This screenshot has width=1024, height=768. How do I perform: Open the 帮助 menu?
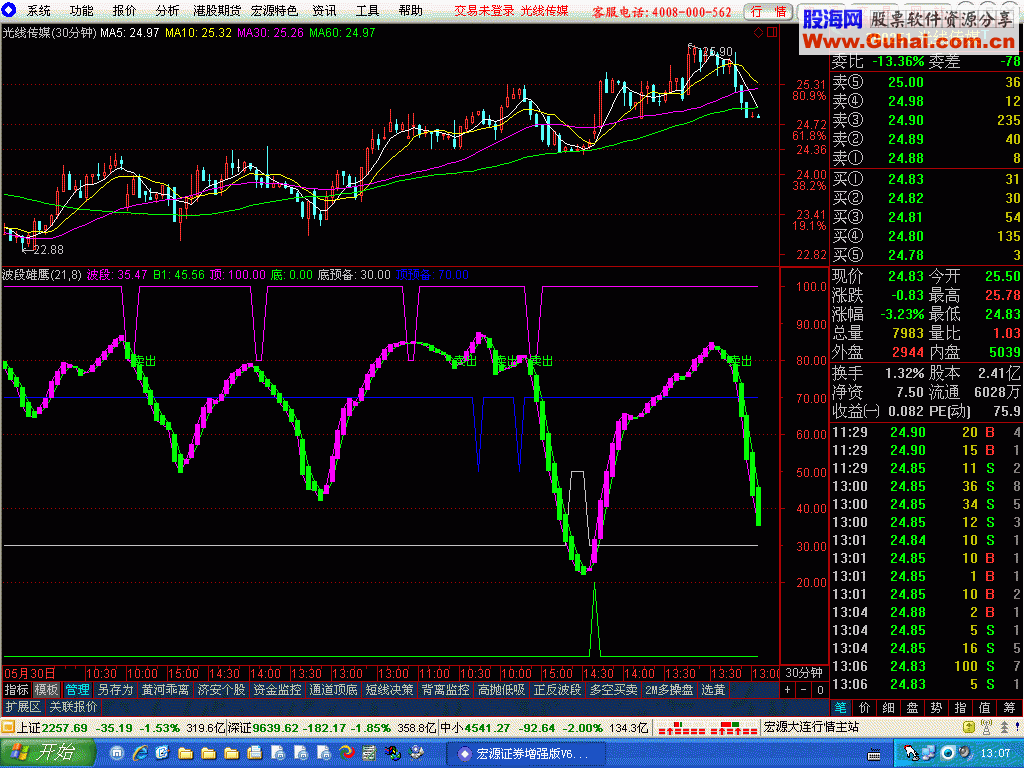[x=410, y=11]
